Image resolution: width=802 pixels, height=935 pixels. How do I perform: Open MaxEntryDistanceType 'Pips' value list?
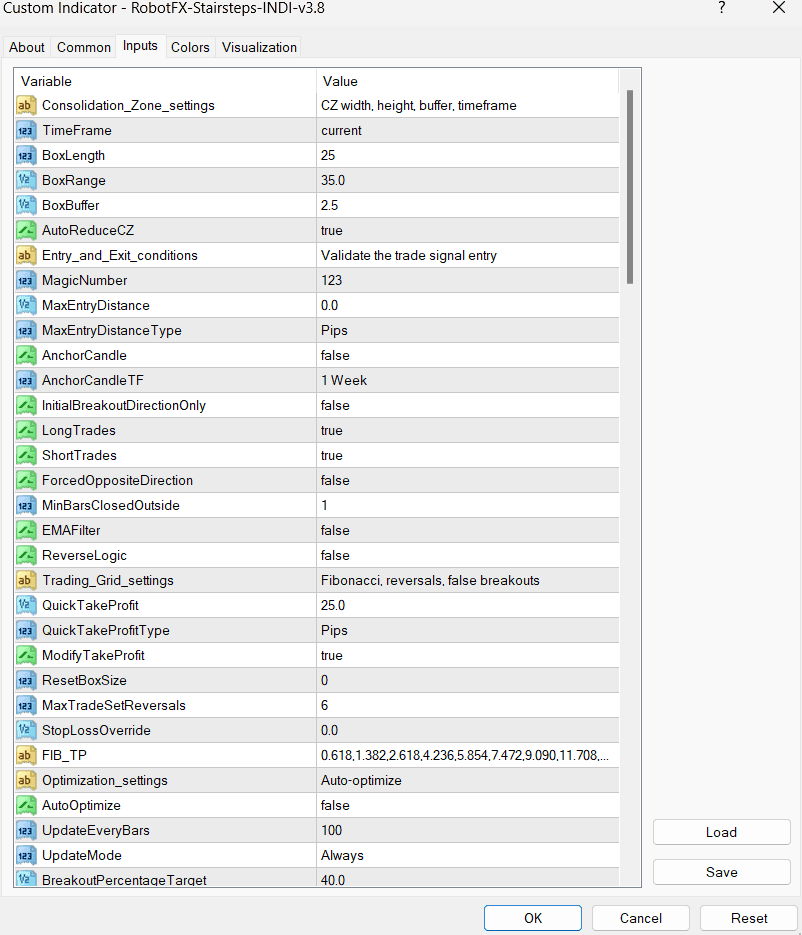point(468,330)
